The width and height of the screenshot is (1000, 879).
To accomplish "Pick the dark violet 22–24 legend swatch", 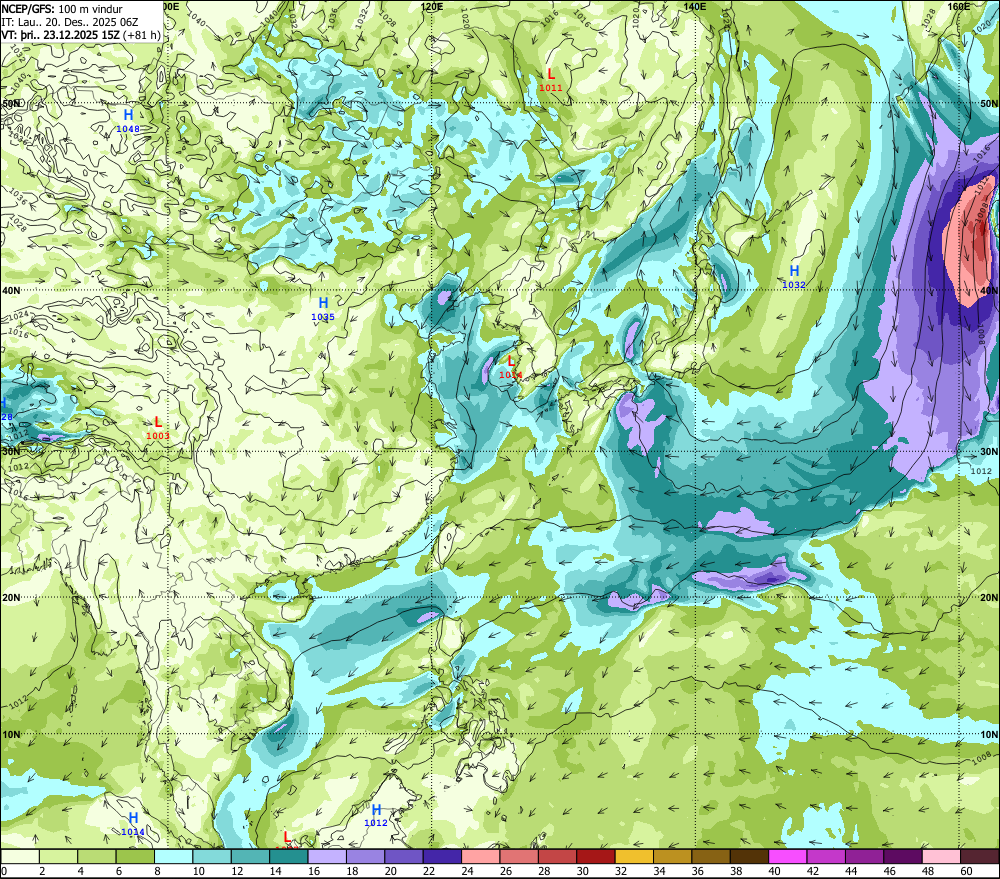I will (x=443, y=857).
